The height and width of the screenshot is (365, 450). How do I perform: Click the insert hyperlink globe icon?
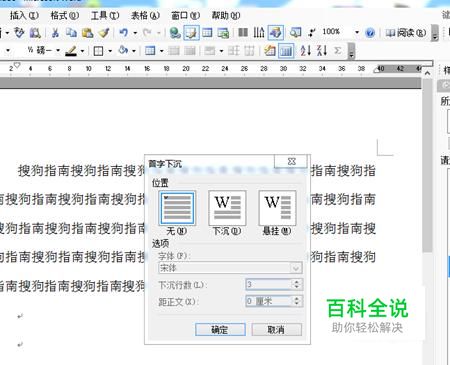175,33
